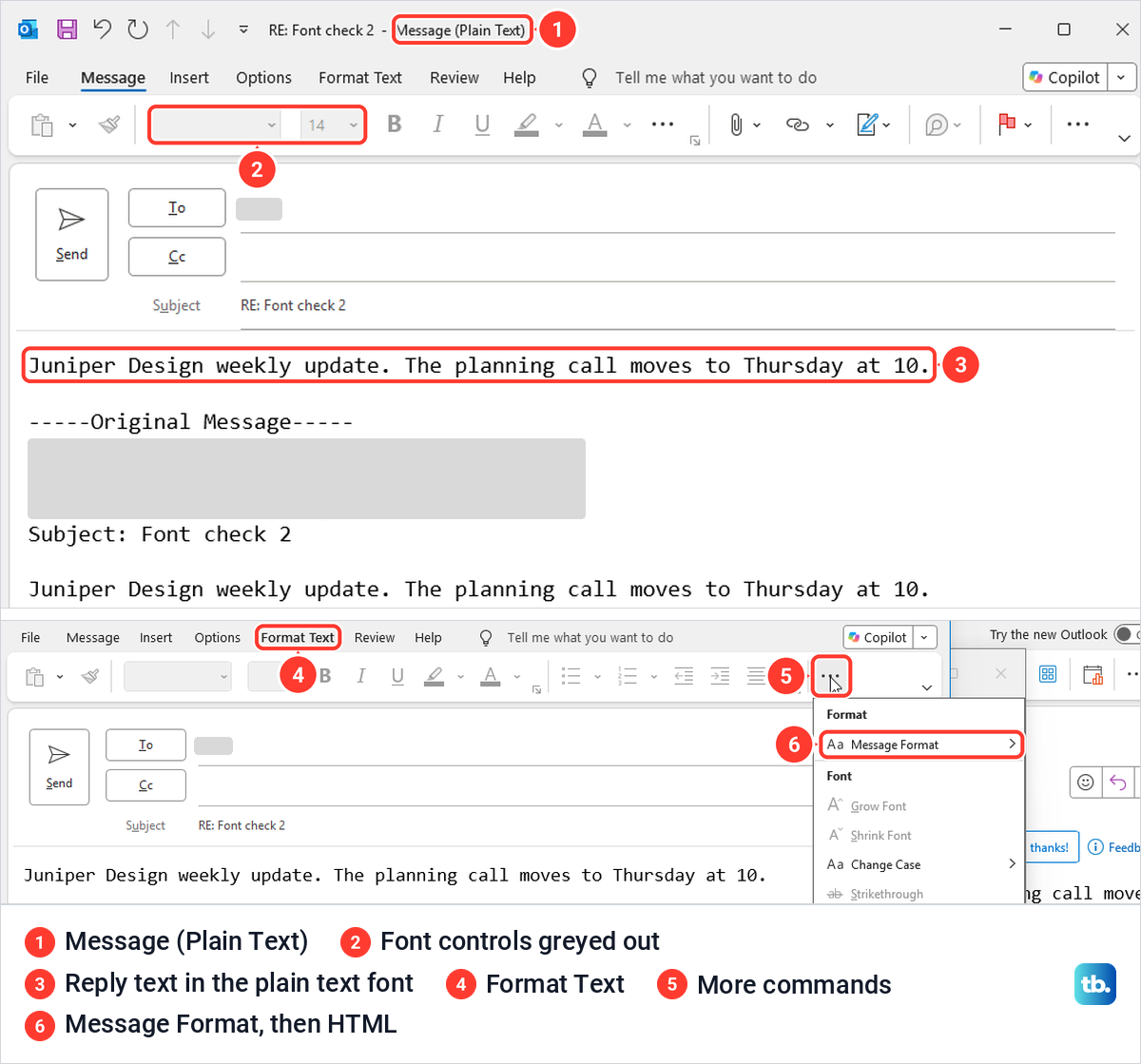Image resolution: width=1141 pixels, height=1064 pixels.
Task: Choose Shrink Font in the Font menu
Action: (x=920, y=835)
